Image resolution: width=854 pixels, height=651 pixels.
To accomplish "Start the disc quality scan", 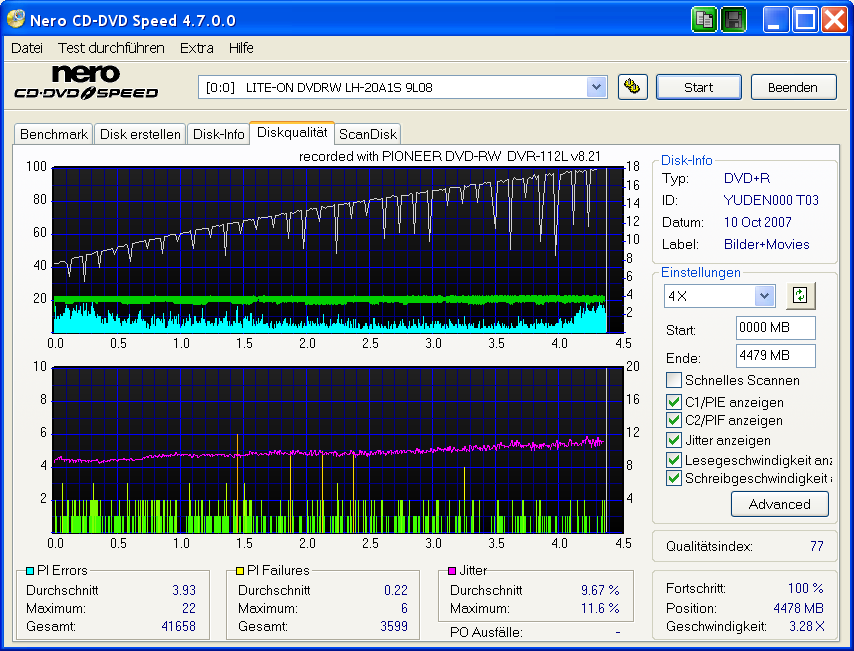I will 698,87.
